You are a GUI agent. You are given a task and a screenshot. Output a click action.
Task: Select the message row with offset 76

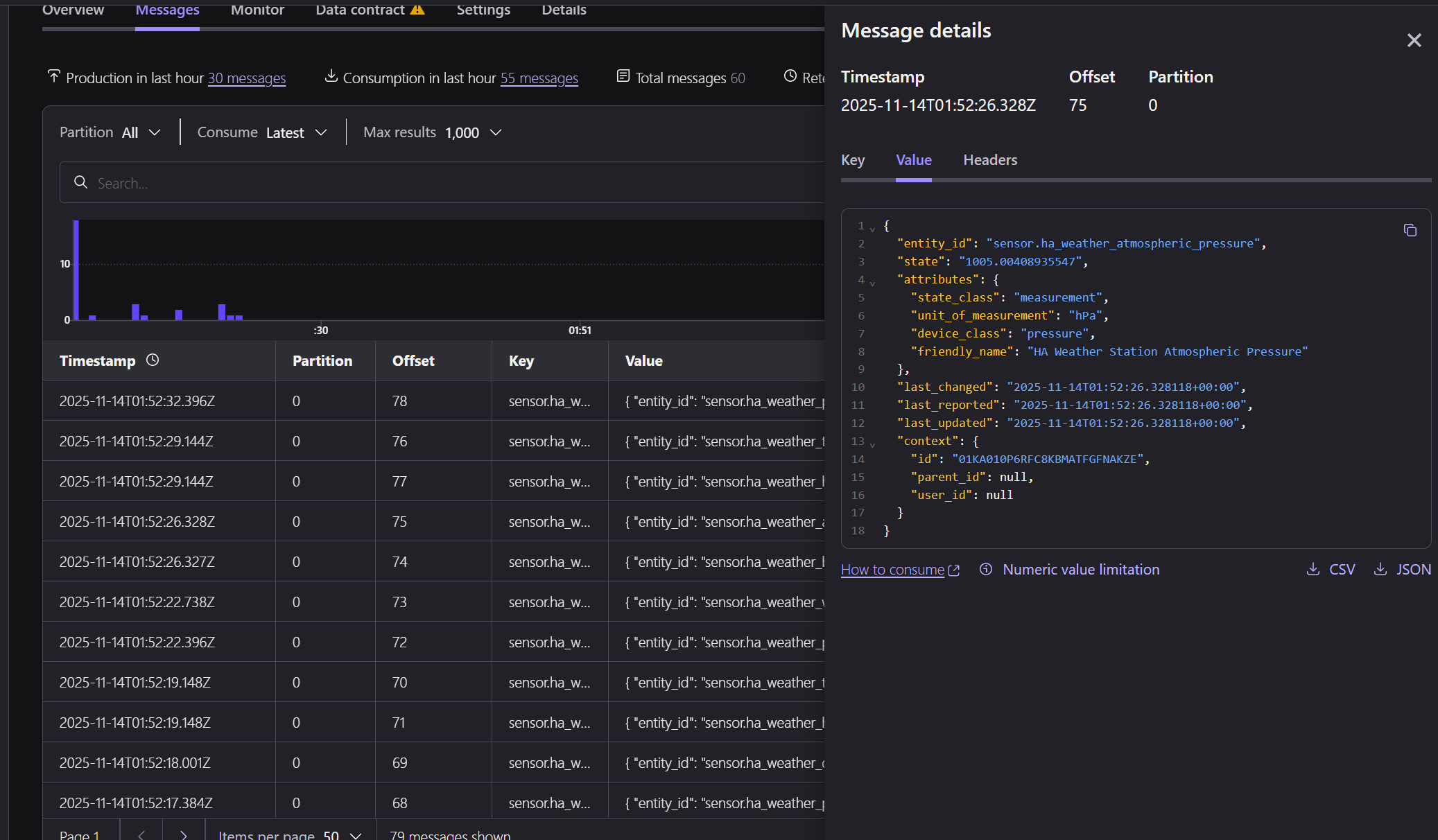pyautogui.click(x=433, y=441)
